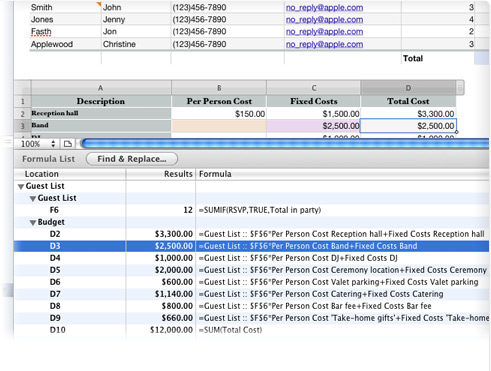
Task: Select the D5 formula row
Action: pyautogui.click(x=252, y=270)
